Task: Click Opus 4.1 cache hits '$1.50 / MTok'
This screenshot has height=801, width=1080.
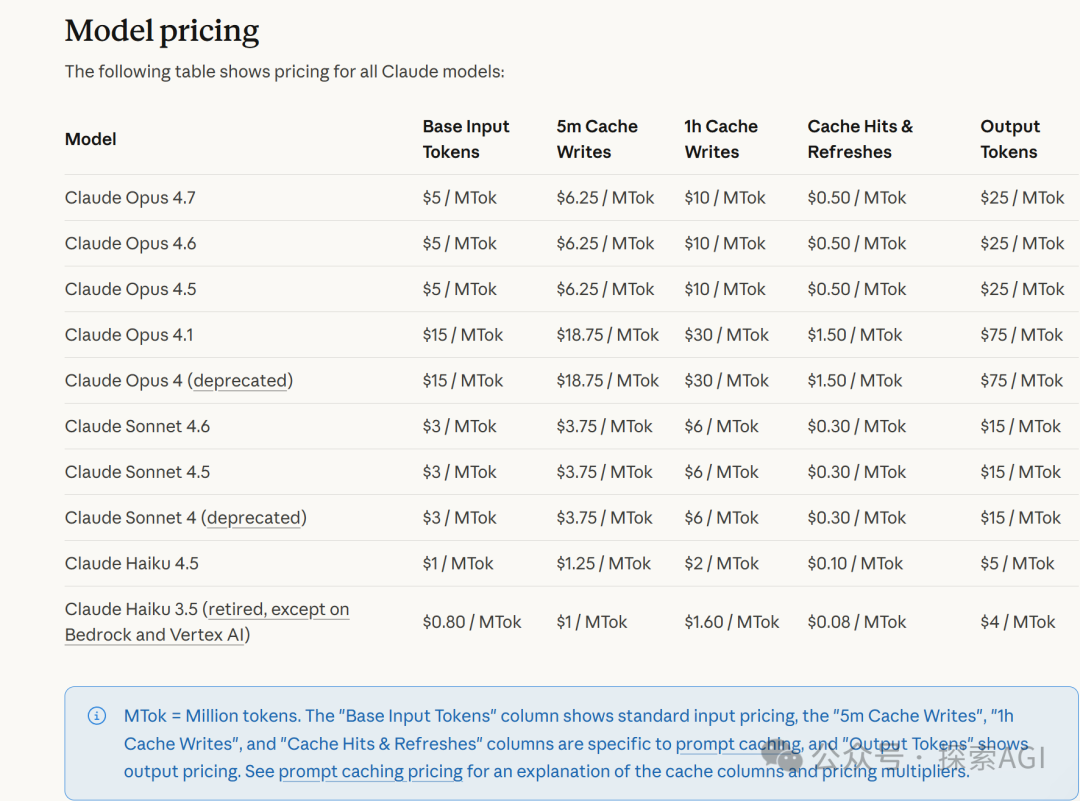Action: coord(855,335)
